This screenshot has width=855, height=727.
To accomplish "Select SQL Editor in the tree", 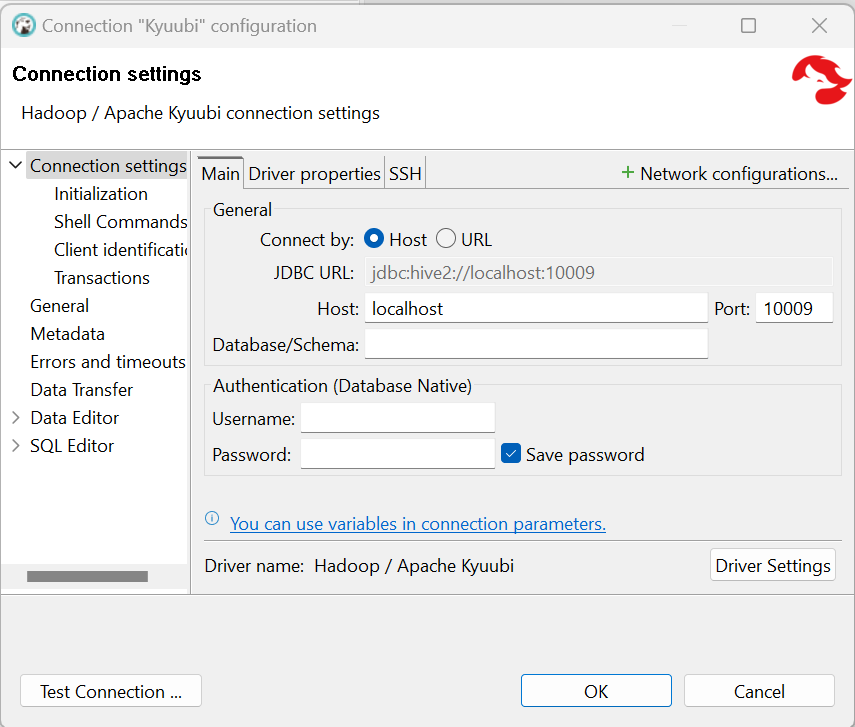I will click(72, 446).
